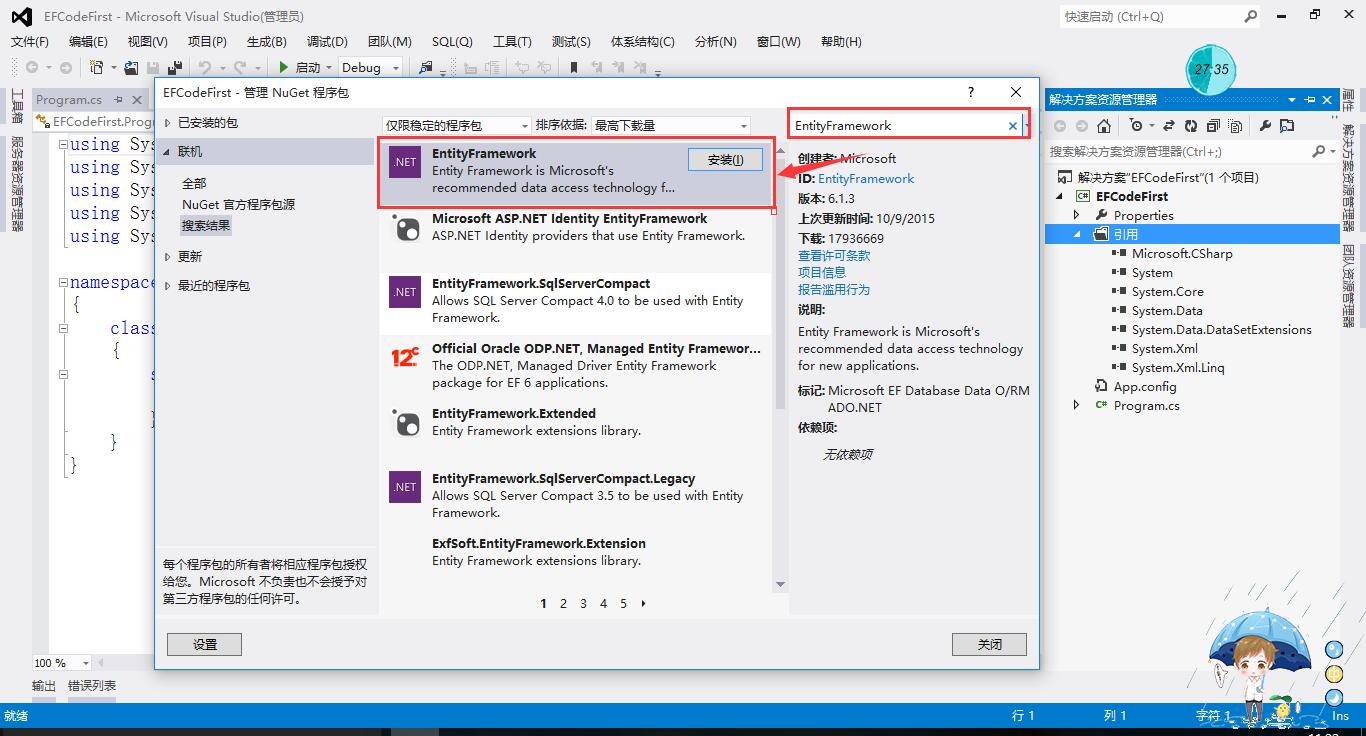This screenshot has height=736, width=1366.
Task: Click the Show All Files icon
Action: click(1236, 126)
